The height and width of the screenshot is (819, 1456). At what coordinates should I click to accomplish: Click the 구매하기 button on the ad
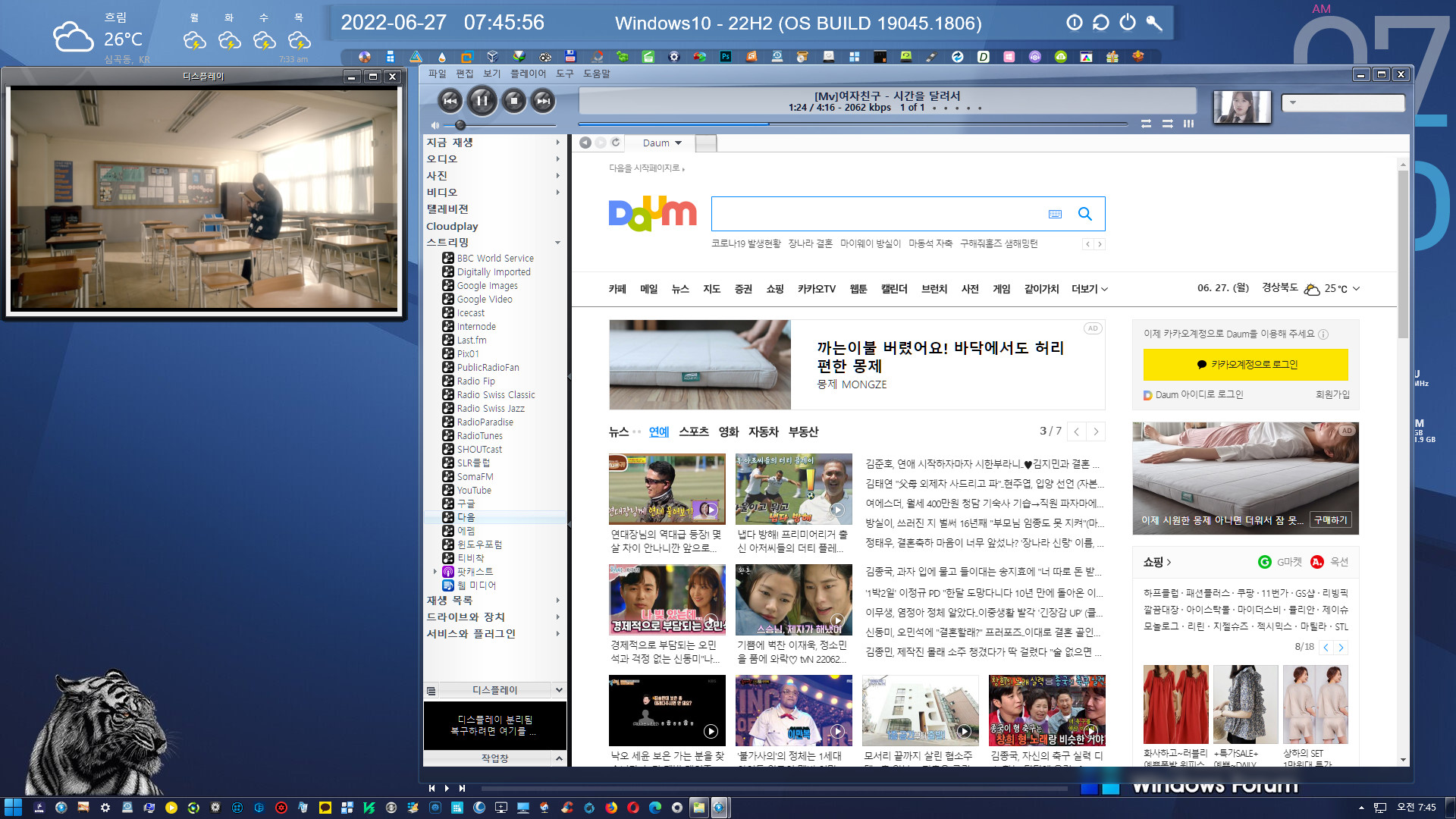click(1330, 520)
